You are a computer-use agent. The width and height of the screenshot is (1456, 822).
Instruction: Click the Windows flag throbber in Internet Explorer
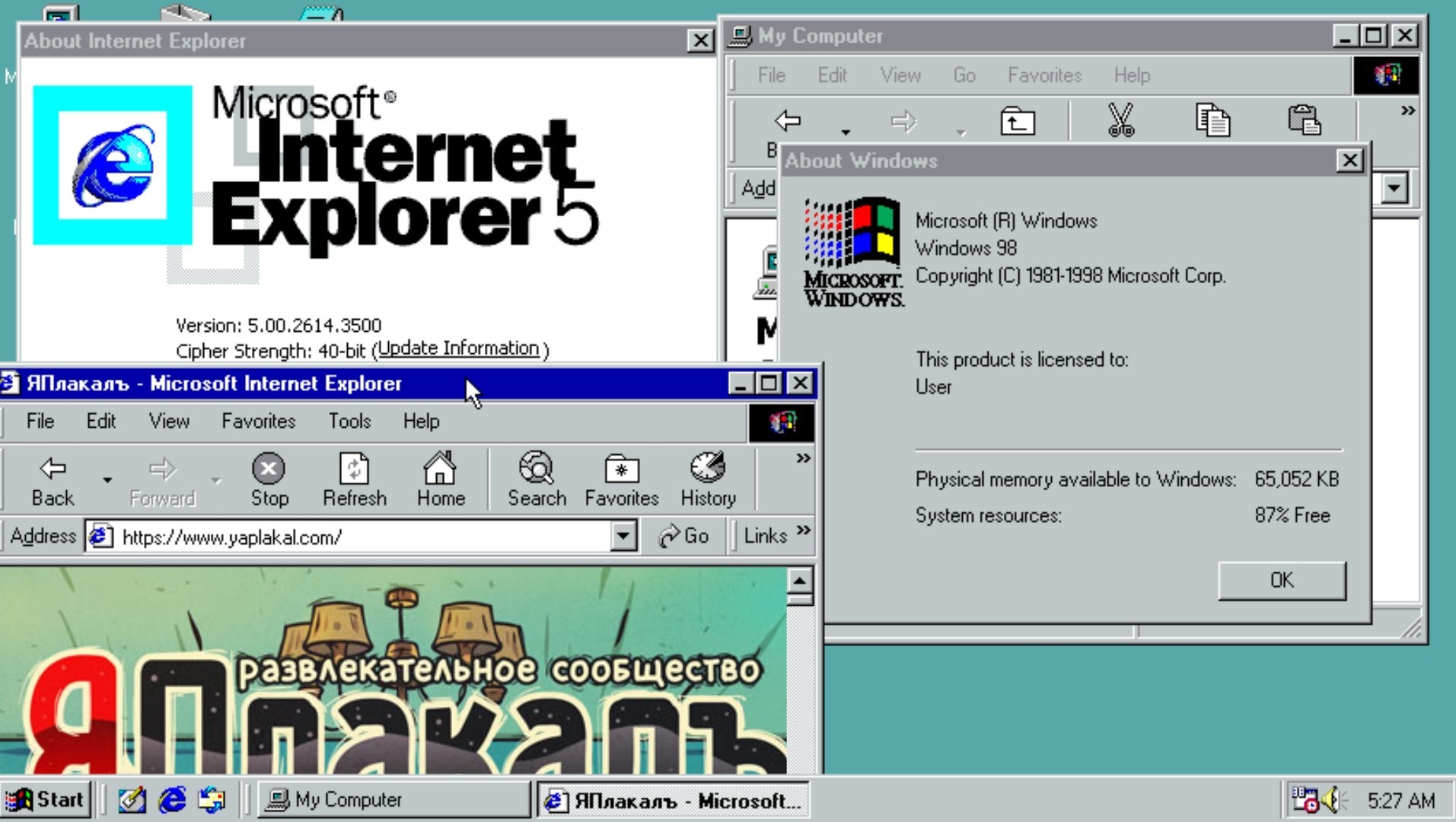(782, 422)
